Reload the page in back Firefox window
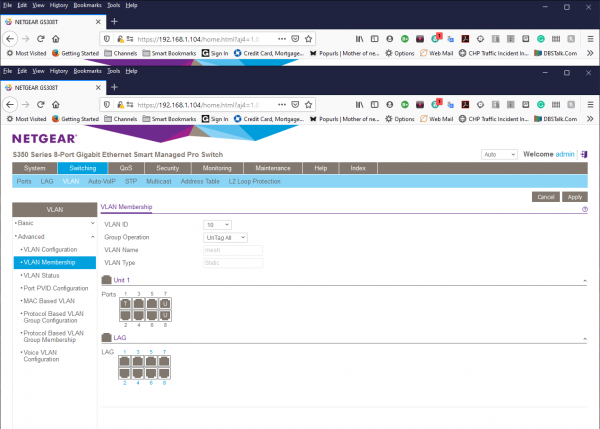Viewport: 600px width, 429px height. [41, 39]
